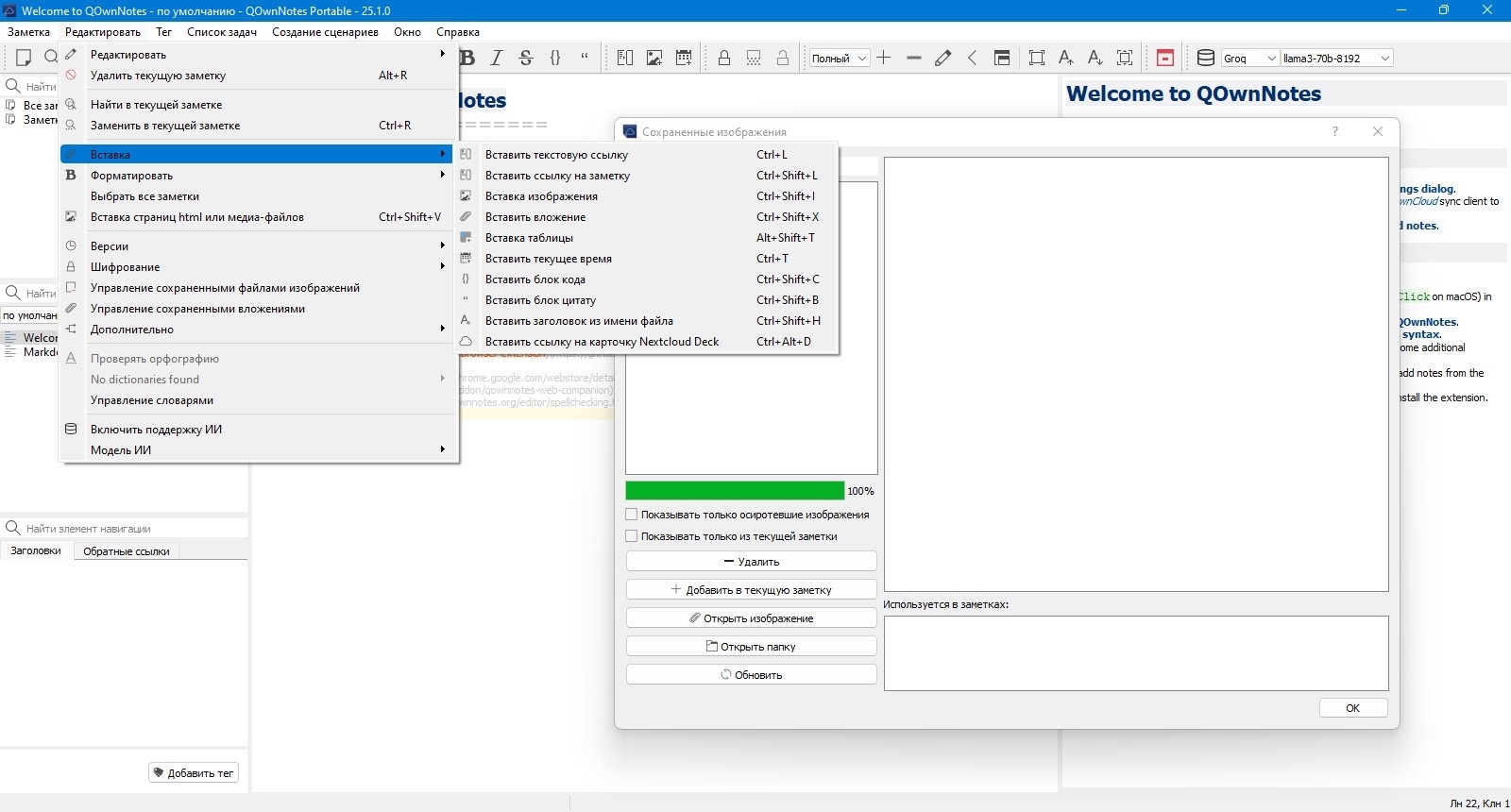Click the magnifier icon in toolbar
The image size is (1511, 812).
tap(51, 58)
